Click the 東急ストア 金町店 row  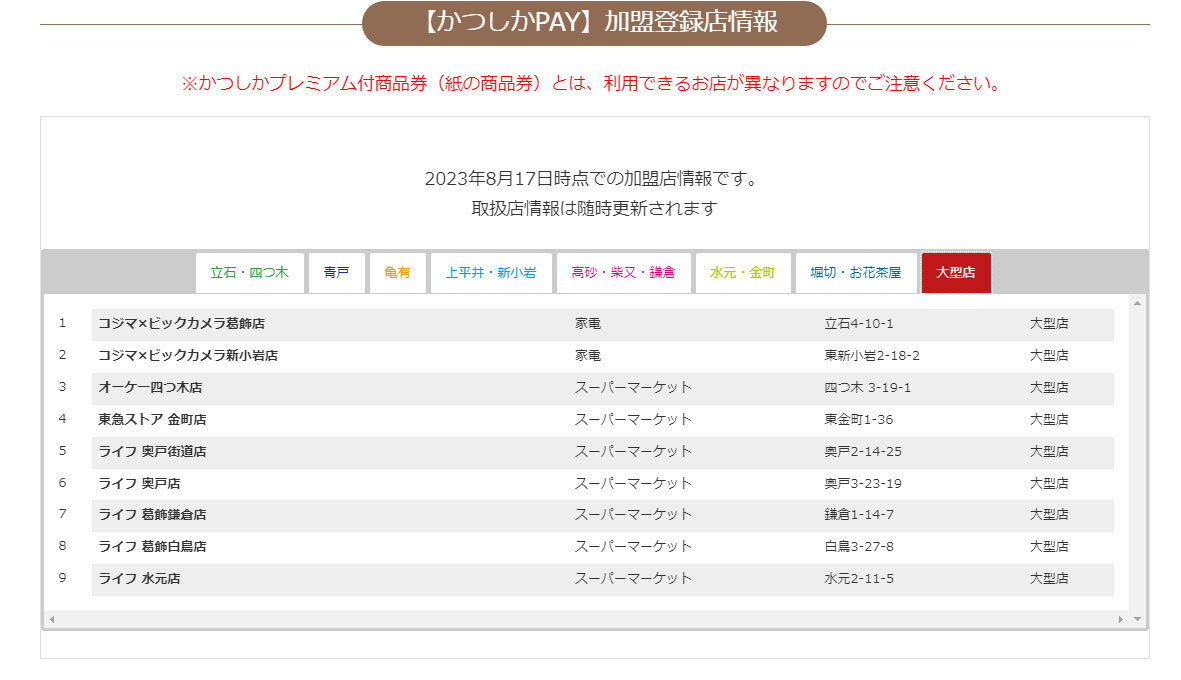click(152, 420)
